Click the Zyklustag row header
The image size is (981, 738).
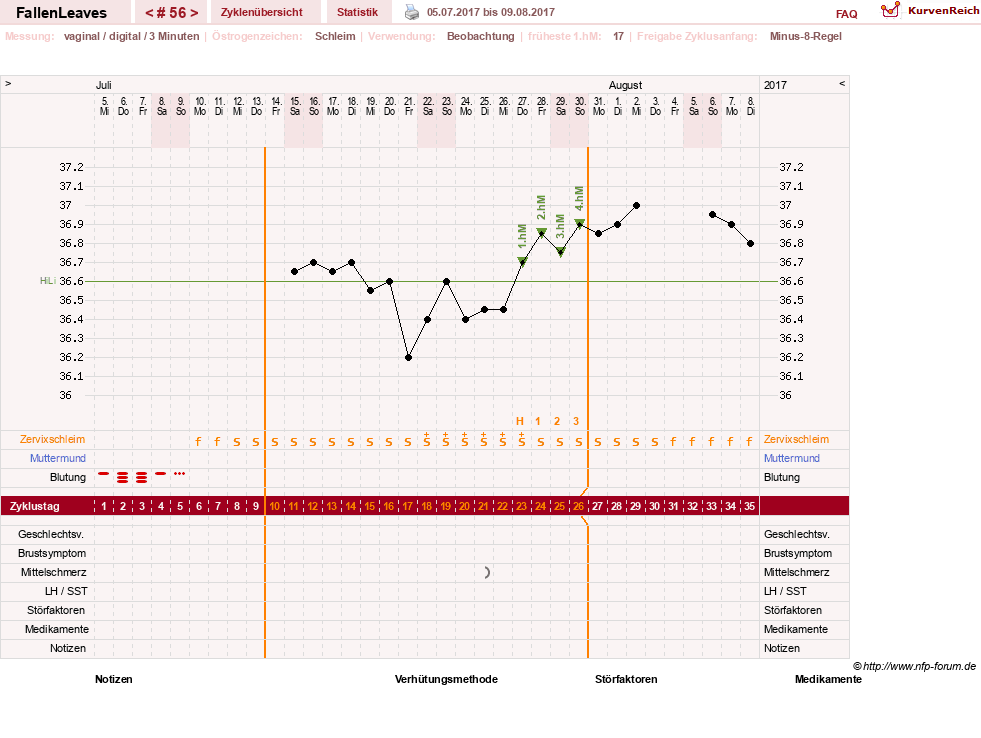34,506
